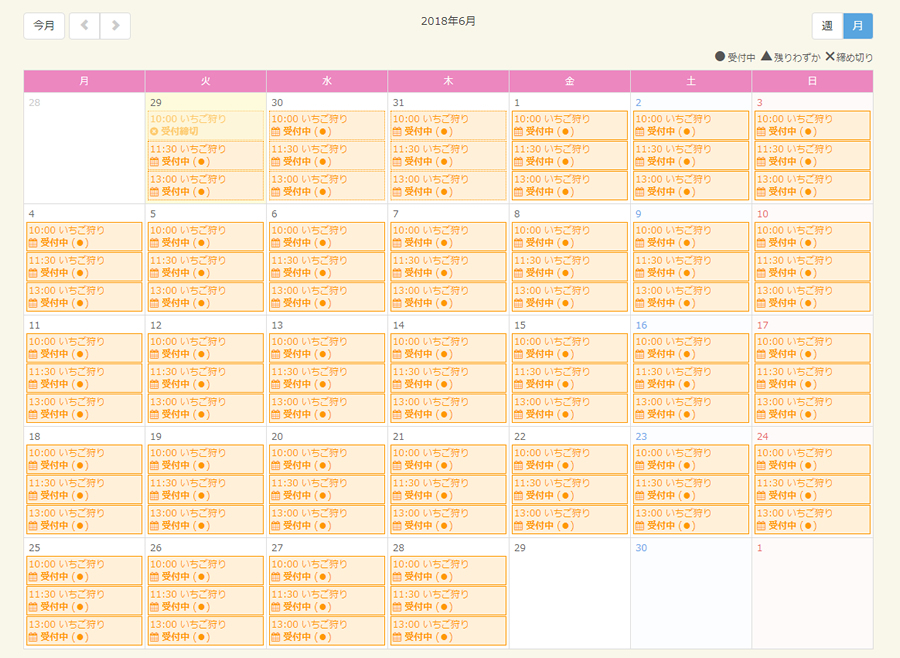900x658 pixels.
Task: Click the 土 (Saturday) column header
Action: 690,80
